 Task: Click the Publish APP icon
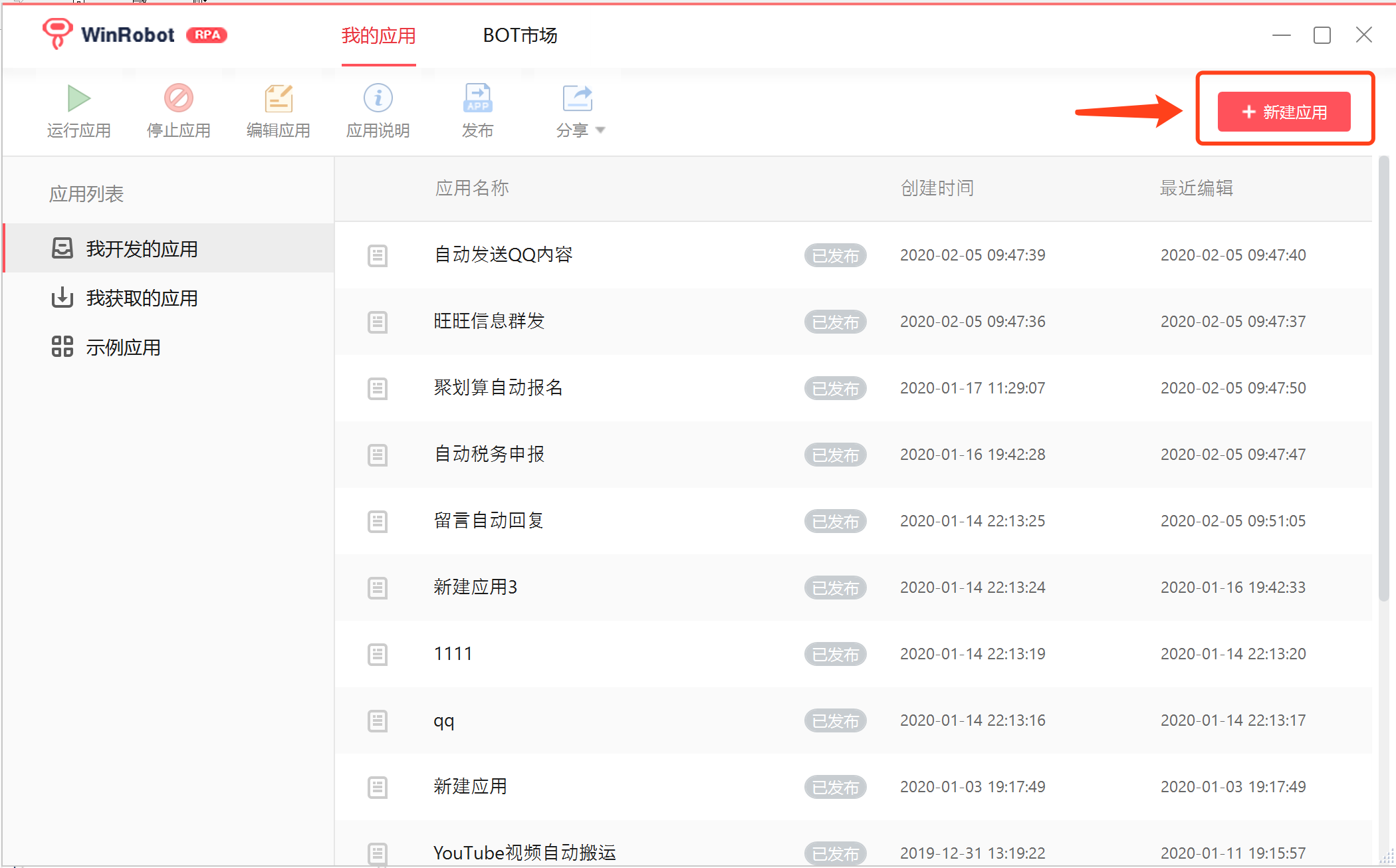477,98
